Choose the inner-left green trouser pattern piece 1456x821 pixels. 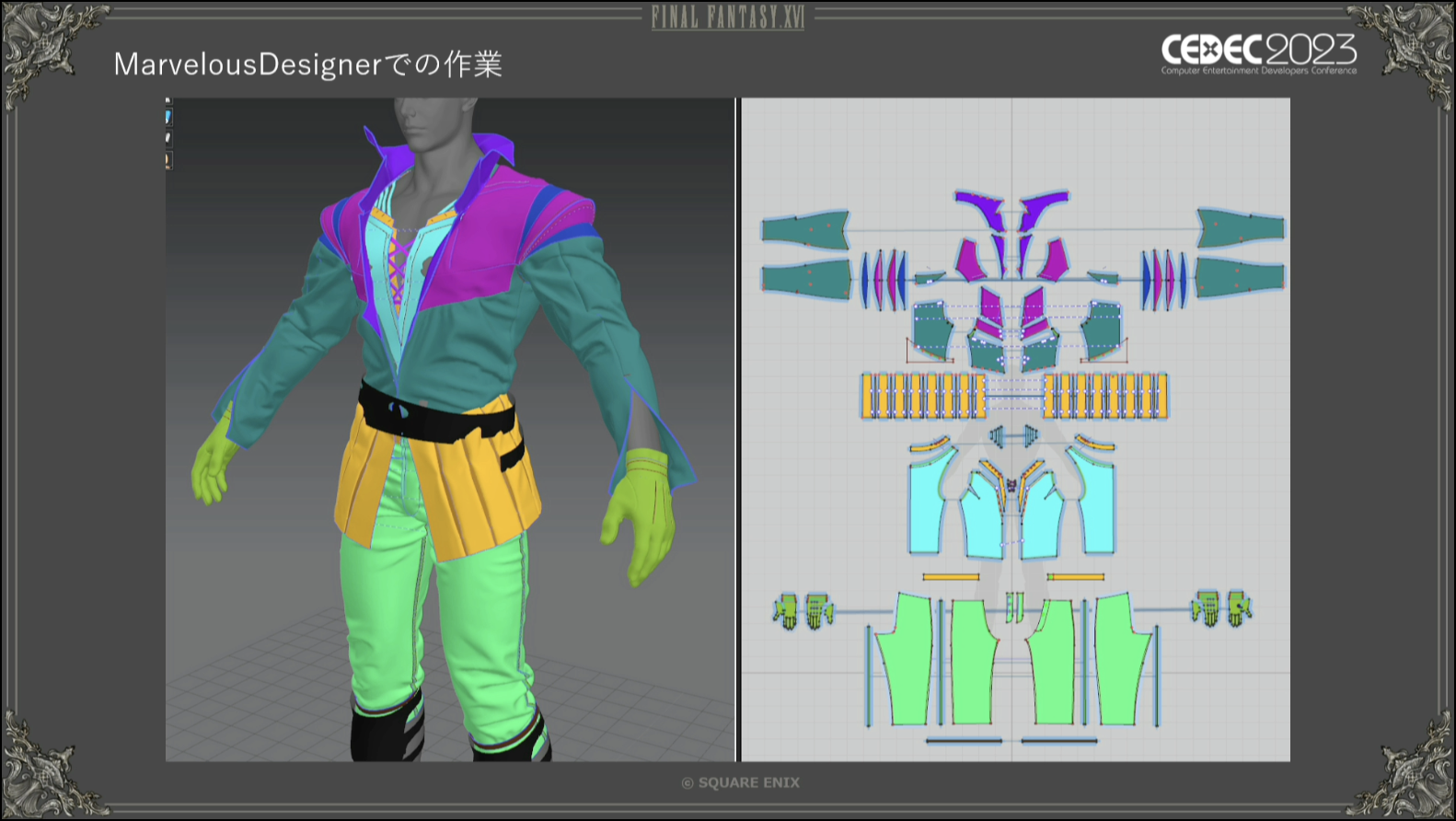tap(975, 661)
